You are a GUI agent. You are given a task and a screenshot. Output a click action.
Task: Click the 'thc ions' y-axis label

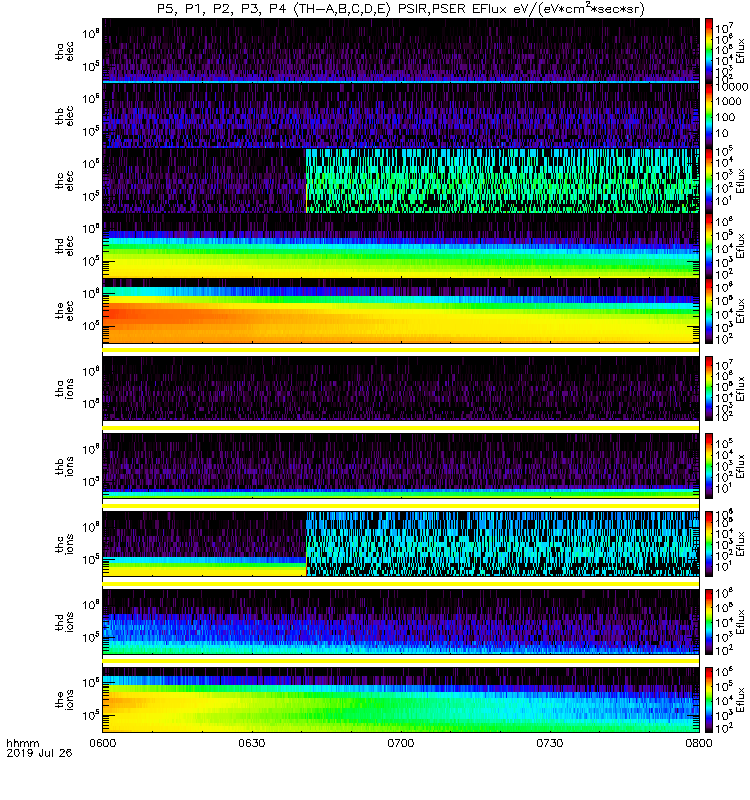click(x=64, y=544)
